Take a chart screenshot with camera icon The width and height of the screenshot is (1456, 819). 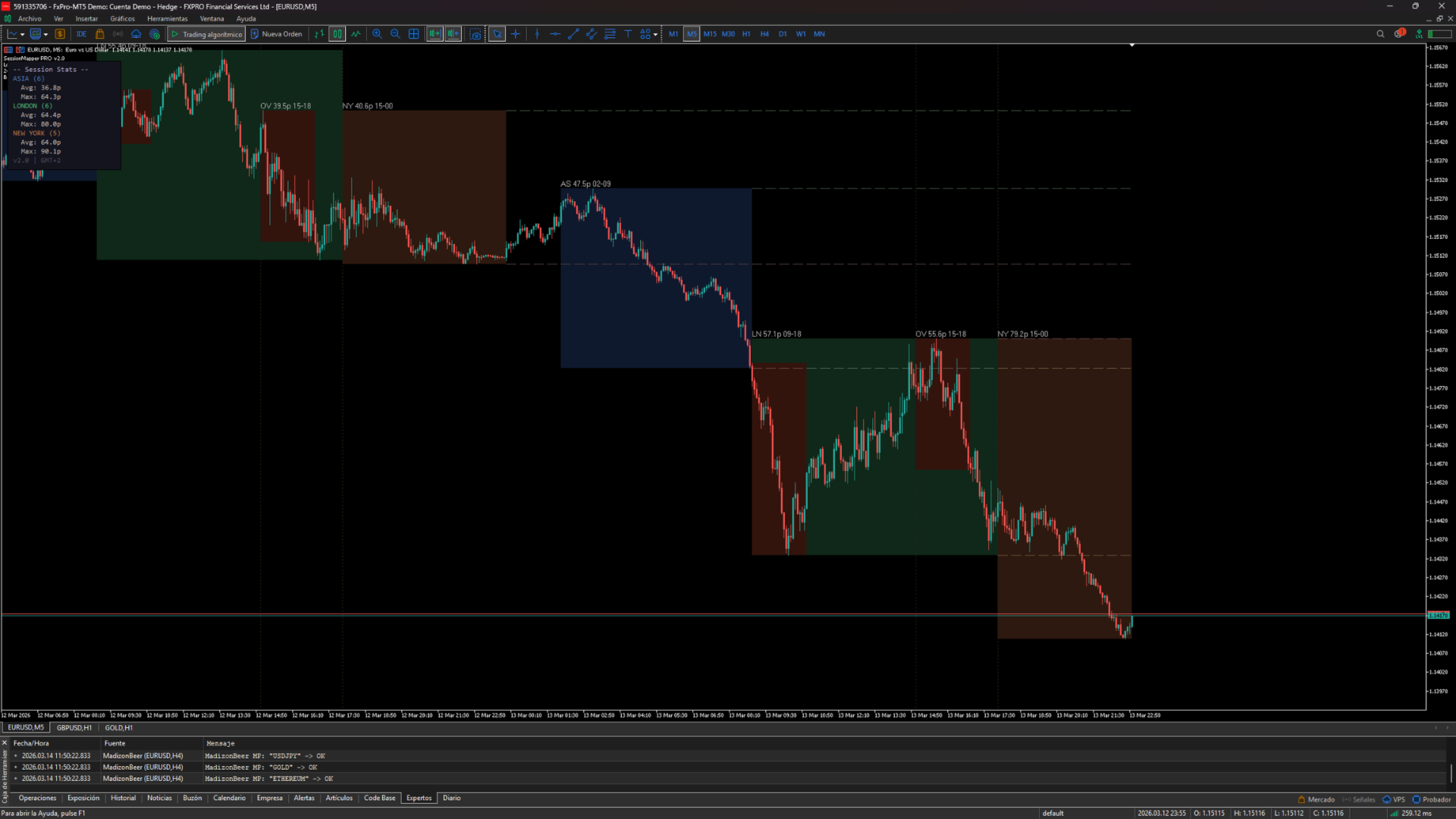point(475,34)
